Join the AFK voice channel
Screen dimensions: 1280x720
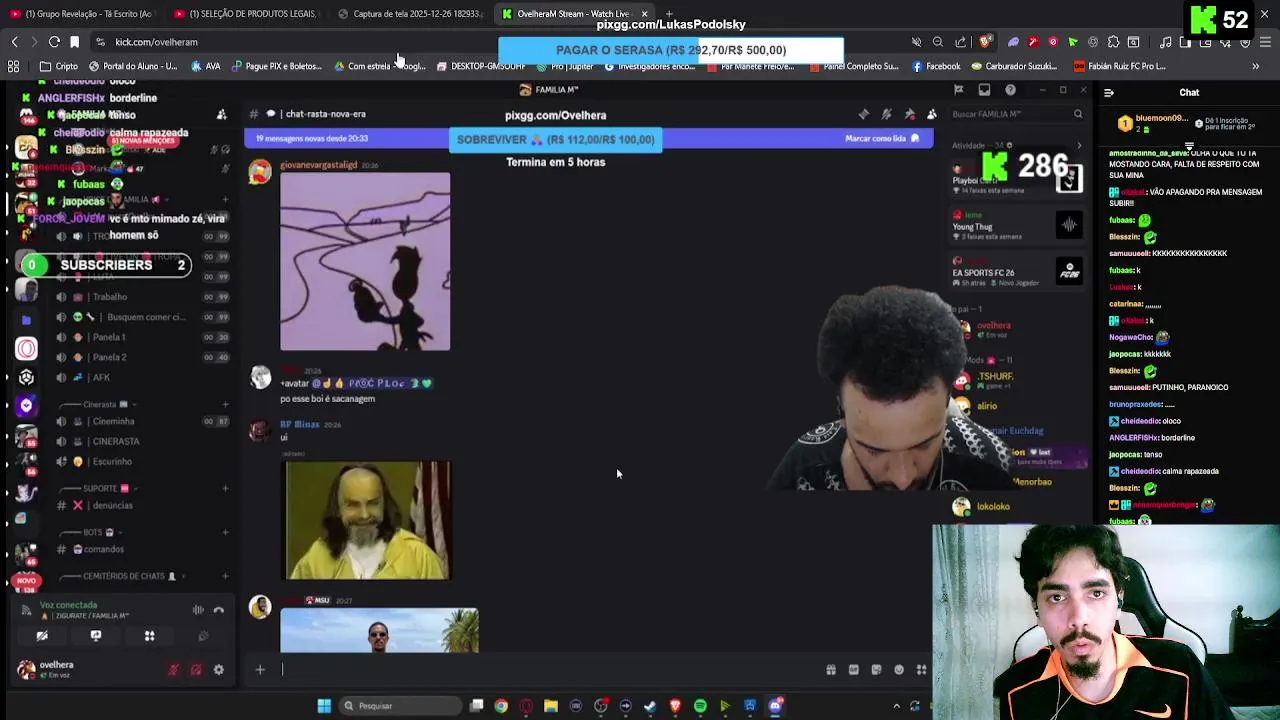[143, 377]
